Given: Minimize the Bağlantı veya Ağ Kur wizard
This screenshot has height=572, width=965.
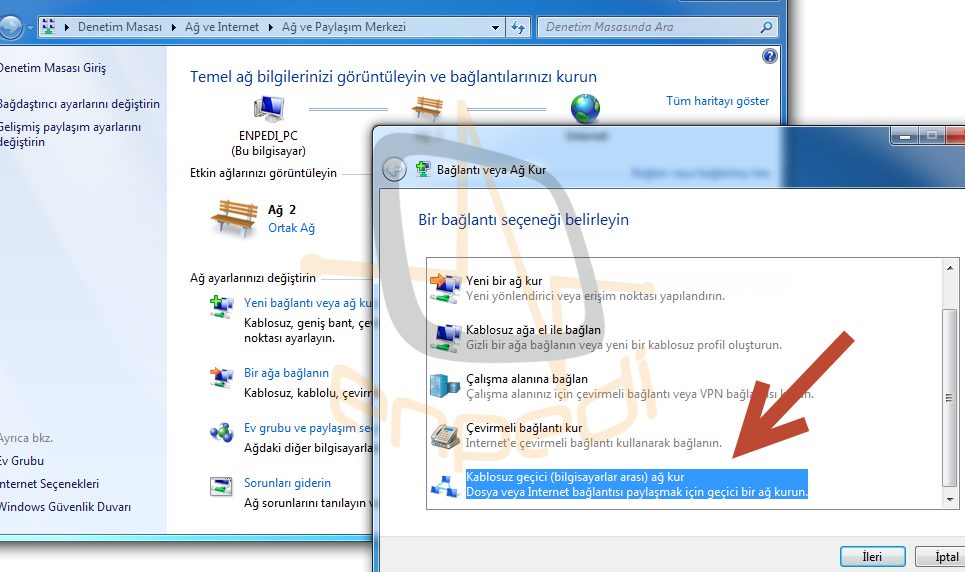Looking at the screenshot, I should click(904, 135).
